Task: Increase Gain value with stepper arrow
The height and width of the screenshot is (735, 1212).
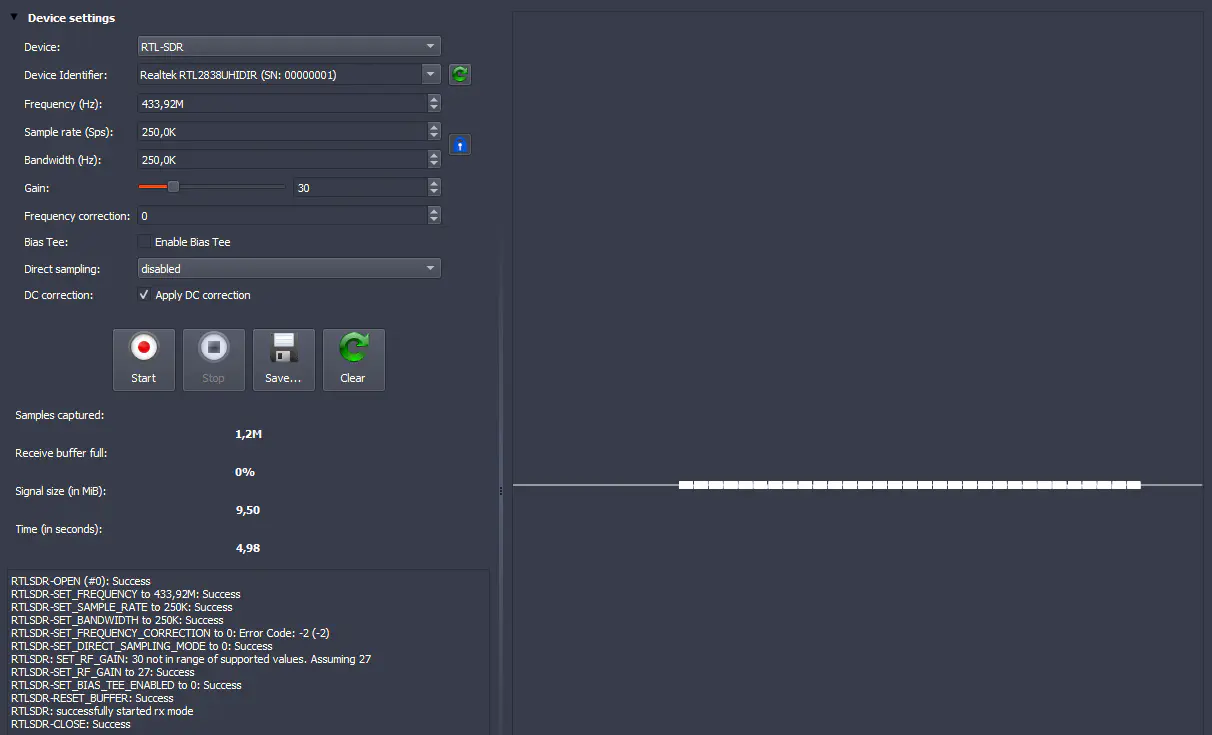Action: point(434,183)
